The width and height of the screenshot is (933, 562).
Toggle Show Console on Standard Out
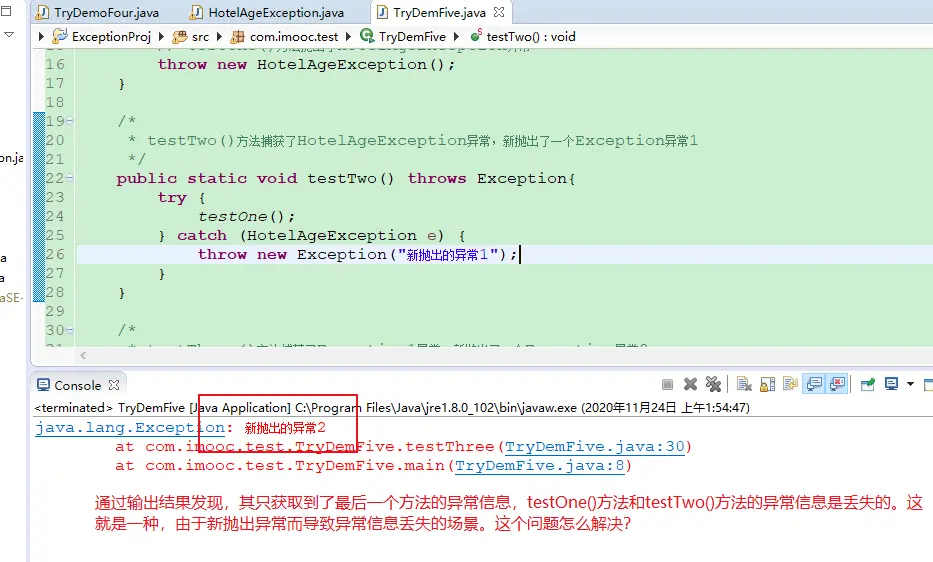pos(813,385)
